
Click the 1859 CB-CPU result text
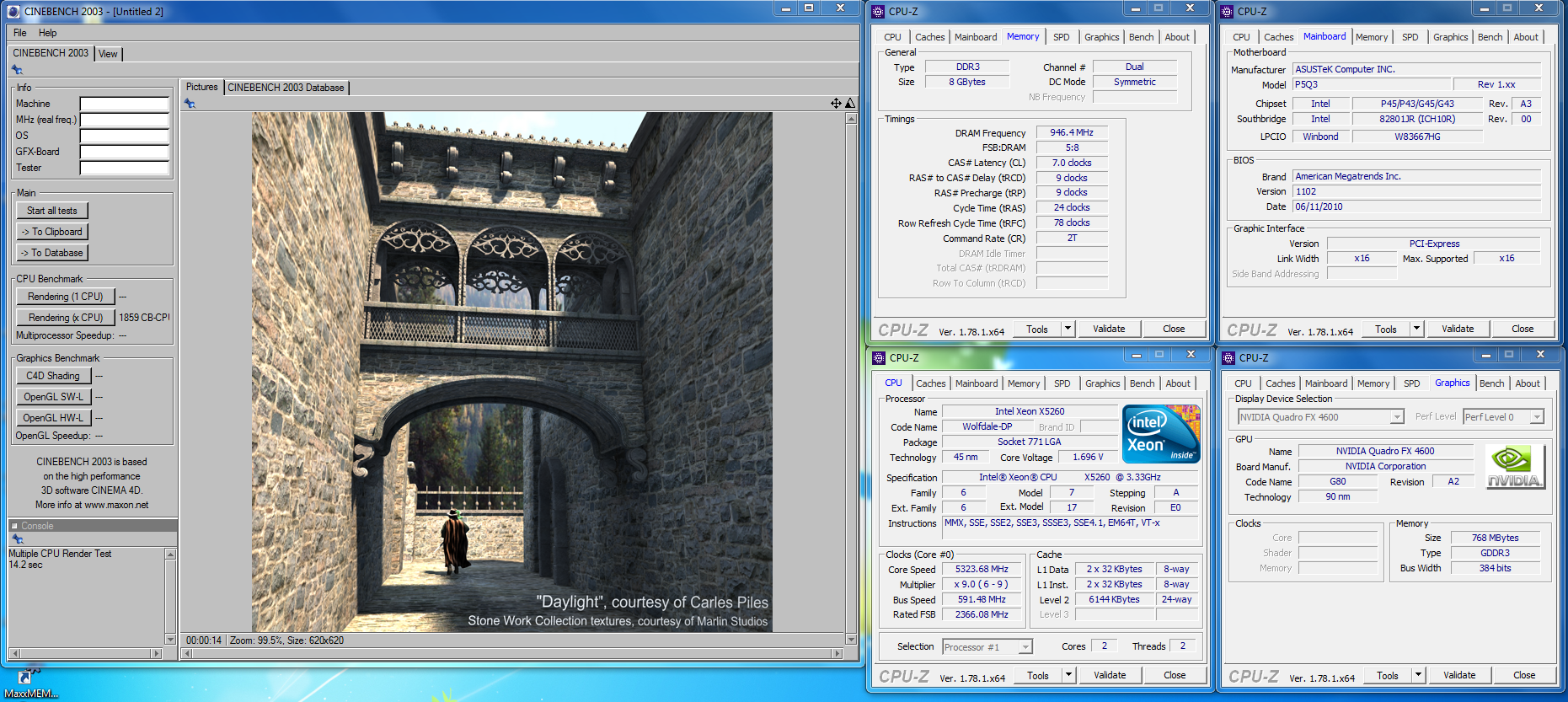tap(145, 318)
